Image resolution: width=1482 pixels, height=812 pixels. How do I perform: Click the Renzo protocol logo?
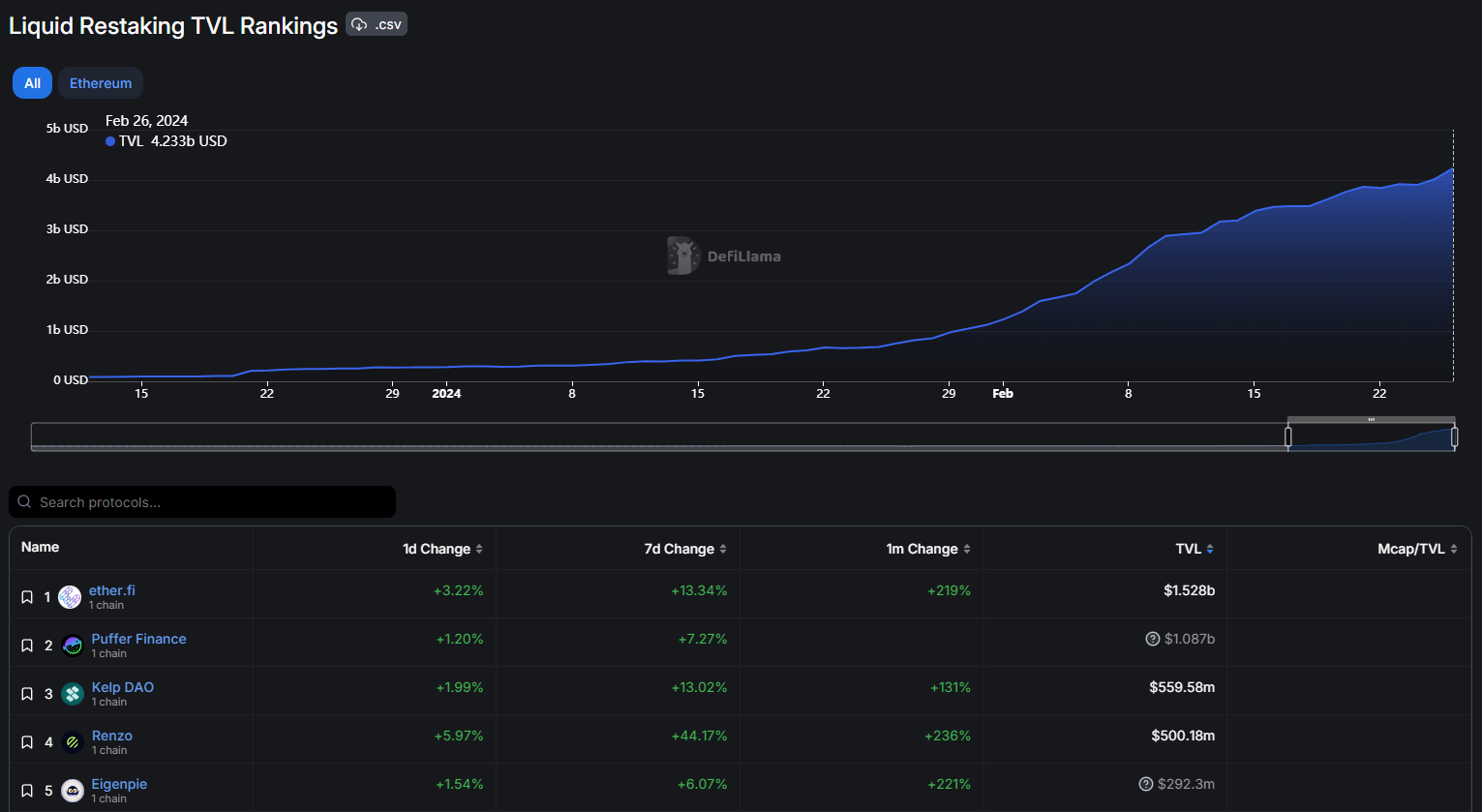[72, 741]
